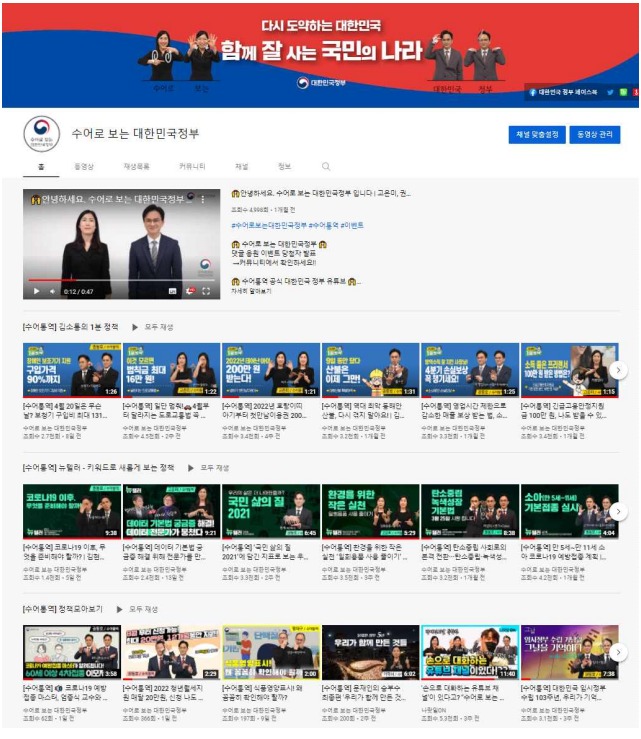Screen dimensions: 641x739
Task: Click '모두 재생' play icon for 김소통의 1분 정책
Action: (139, 327)
